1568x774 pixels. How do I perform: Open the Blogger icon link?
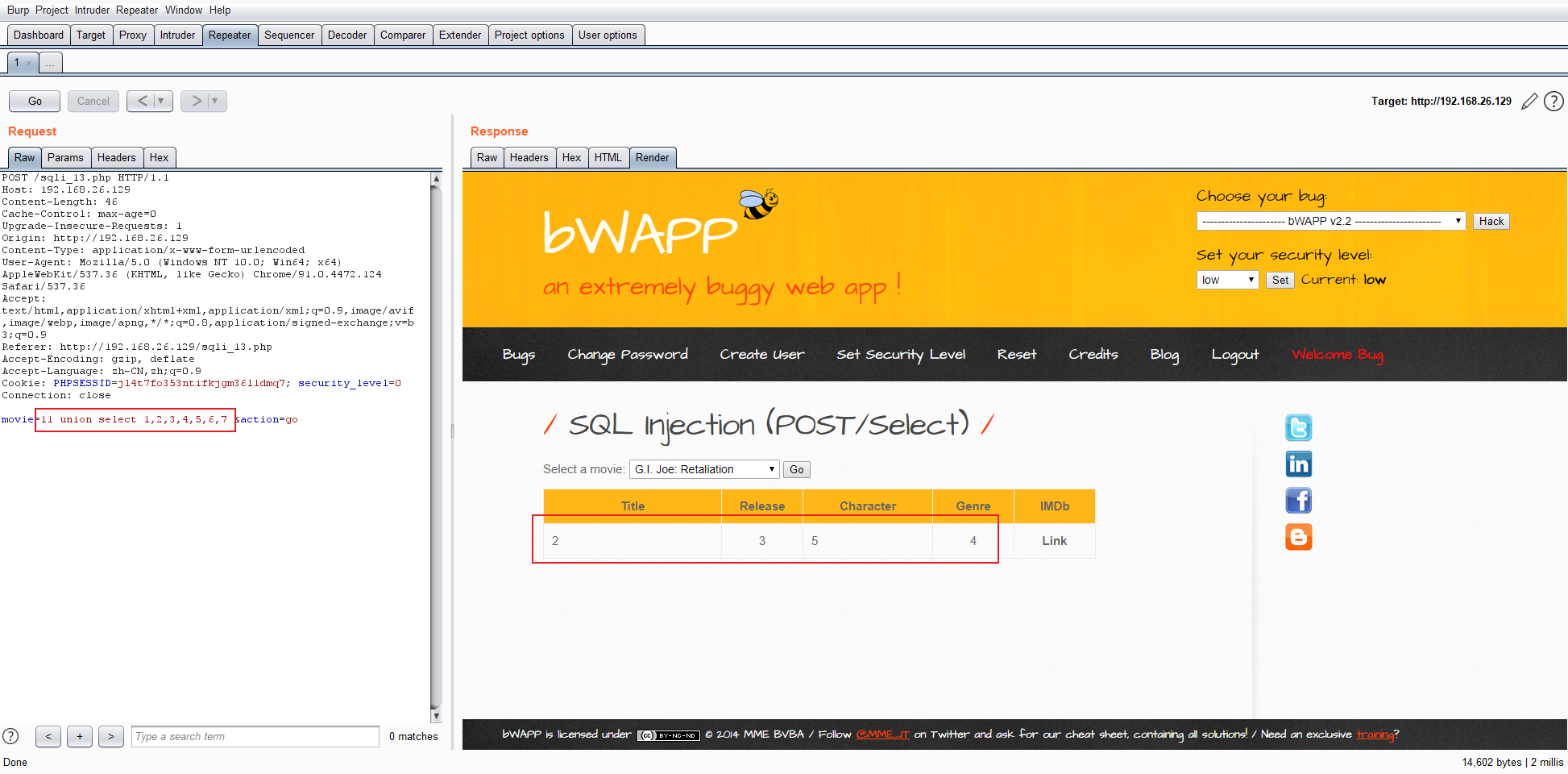pos(1298,536)
